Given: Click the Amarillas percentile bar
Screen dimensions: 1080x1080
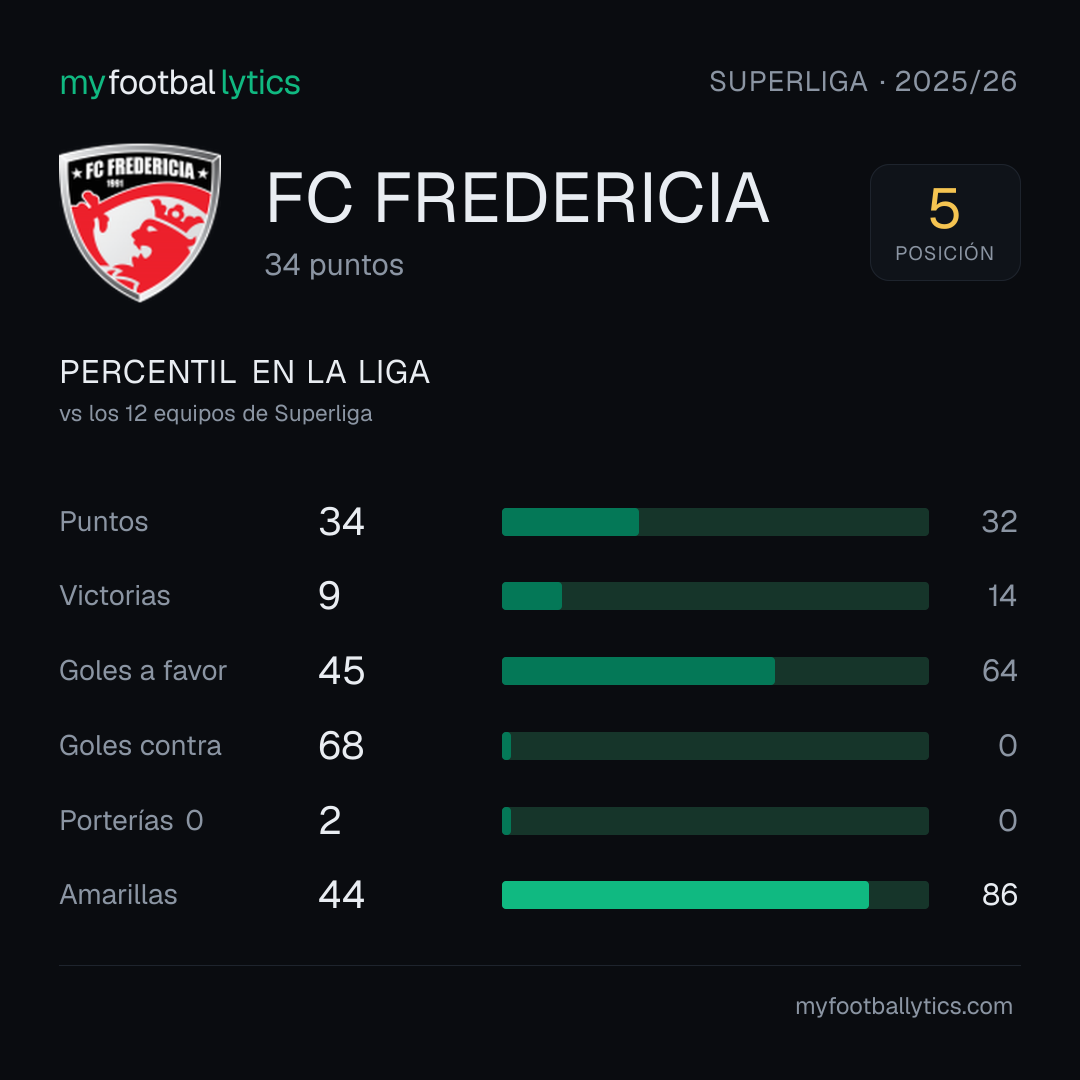Looking at the screenshot, I should (x=715, y=895).
